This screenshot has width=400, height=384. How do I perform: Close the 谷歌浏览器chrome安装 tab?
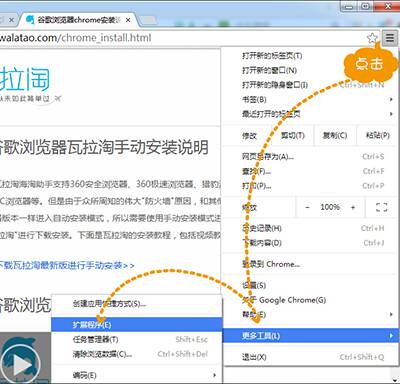128,20
